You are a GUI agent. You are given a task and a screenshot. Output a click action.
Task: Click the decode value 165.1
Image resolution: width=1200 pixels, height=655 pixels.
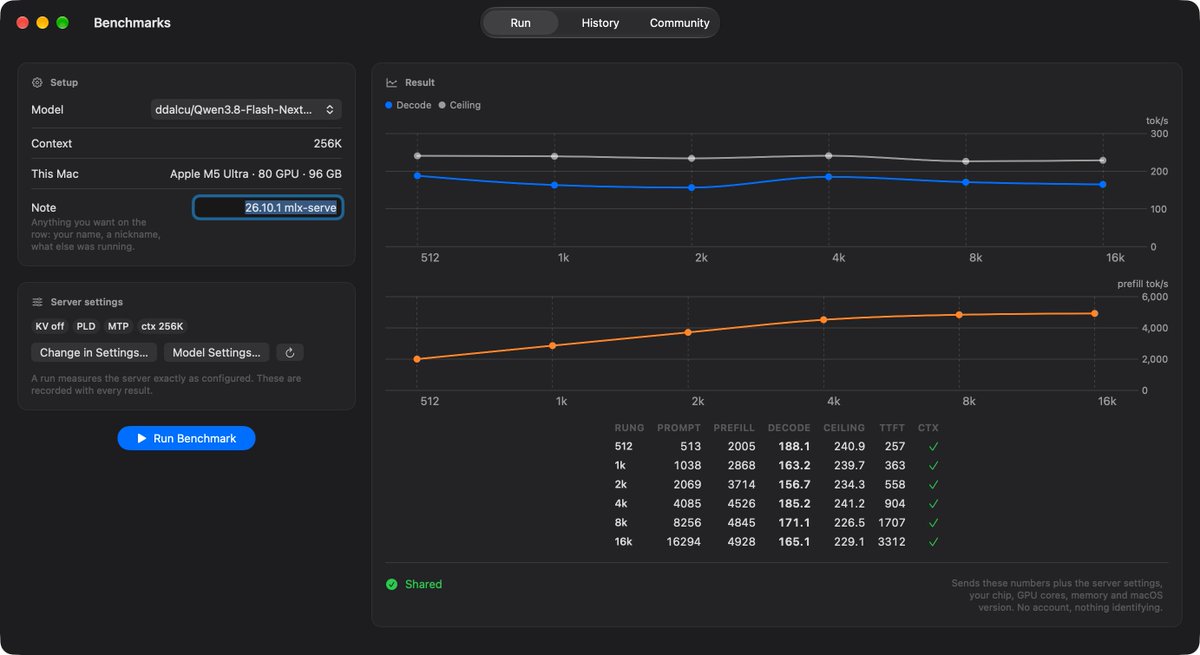pyautogui.click(x=792, y=542)
